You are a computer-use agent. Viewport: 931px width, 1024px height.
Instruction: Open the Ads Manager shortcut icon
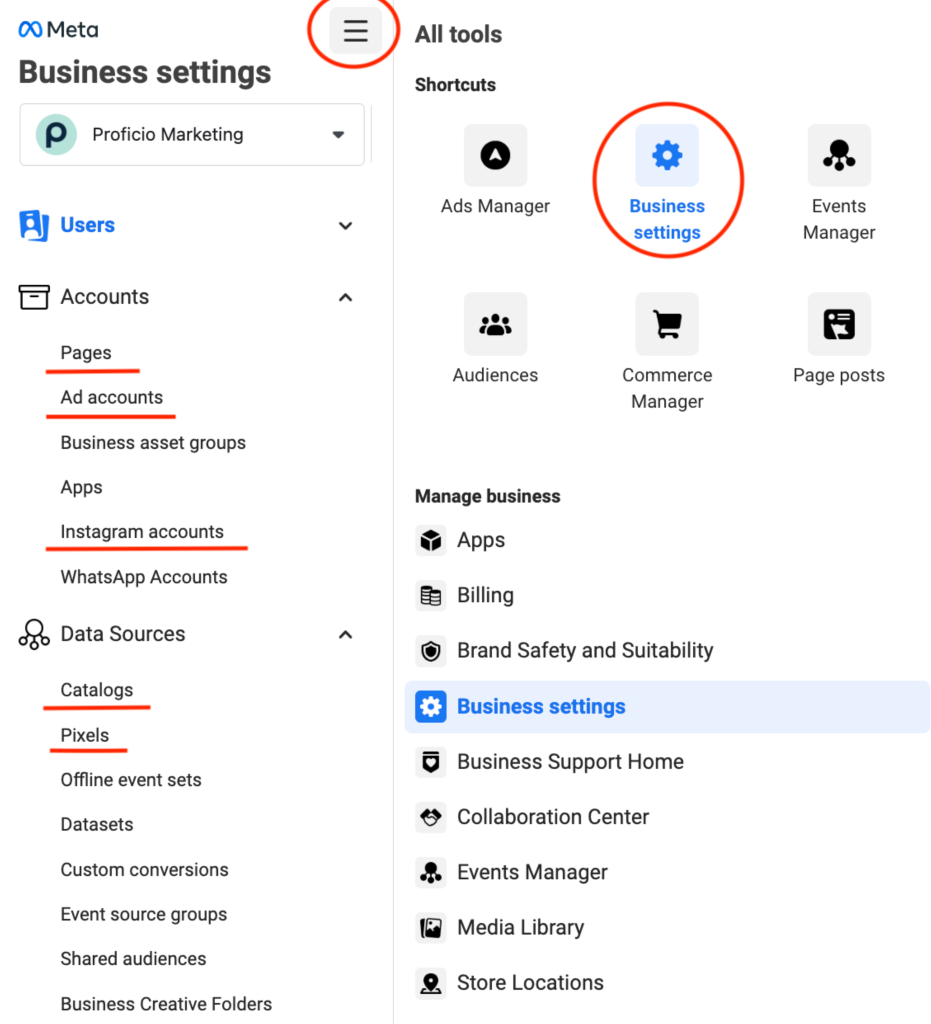(x=495, y=155)
